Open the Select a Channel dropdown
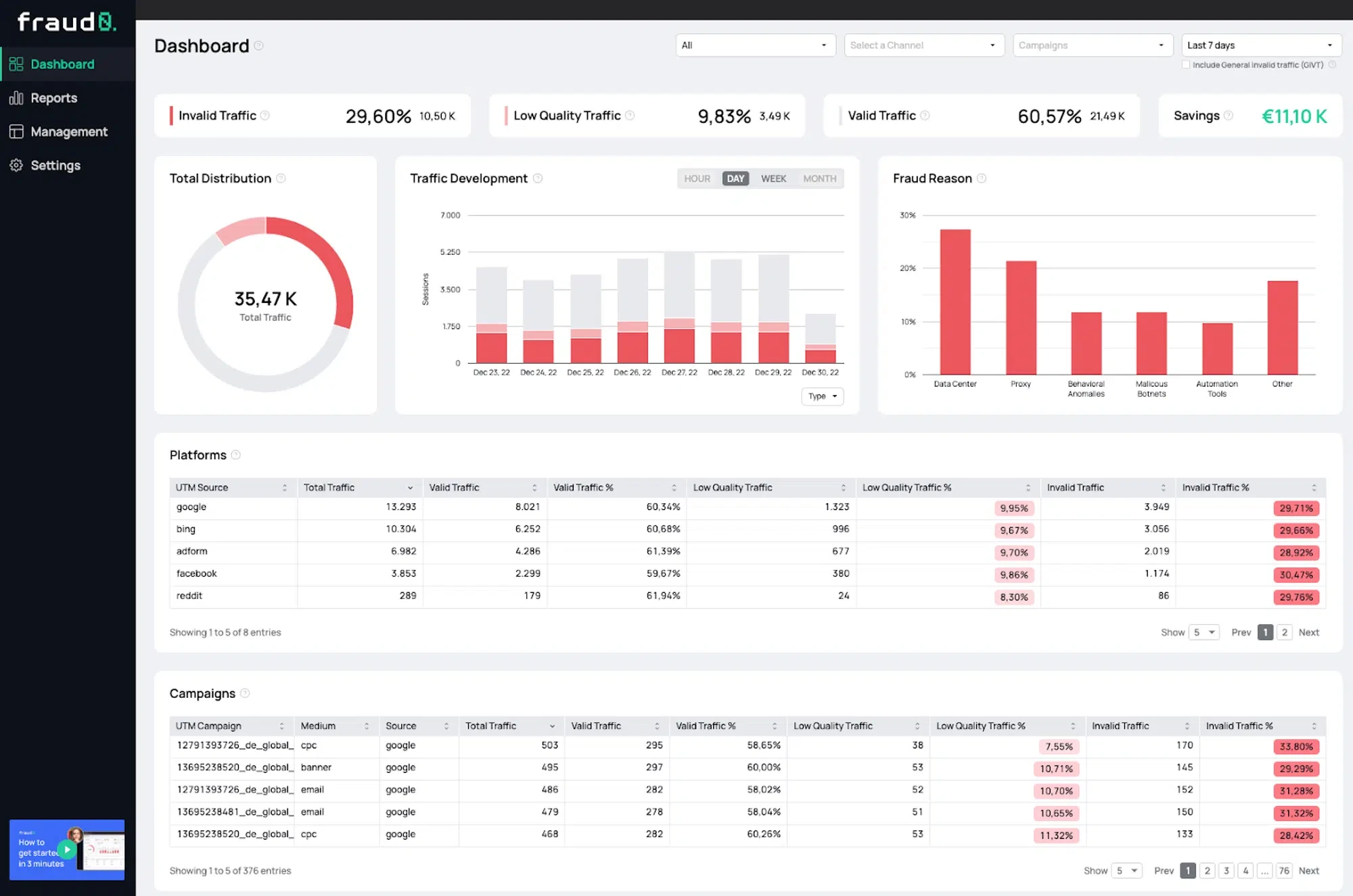 point(924,45)
